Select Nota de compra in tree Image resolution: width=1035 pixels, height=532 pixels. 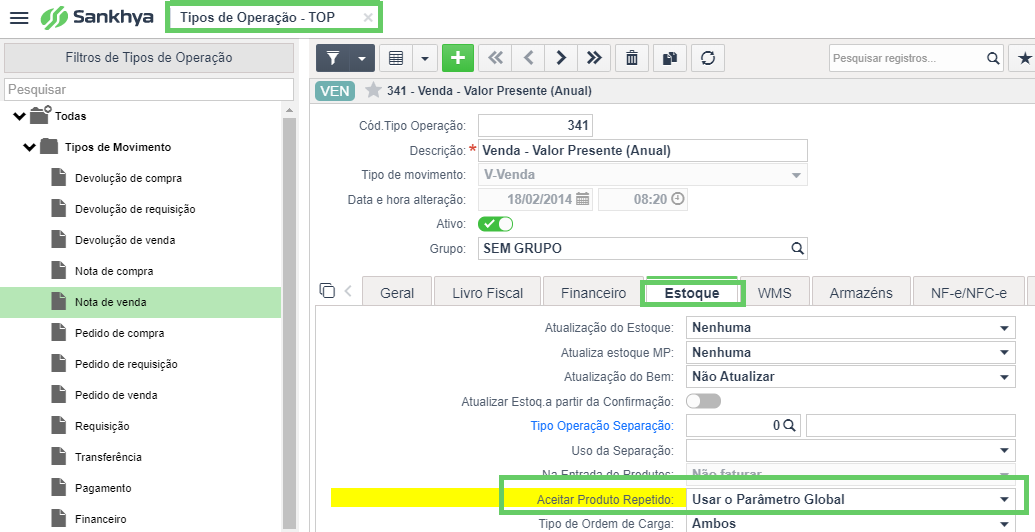[x=114, y=271]
